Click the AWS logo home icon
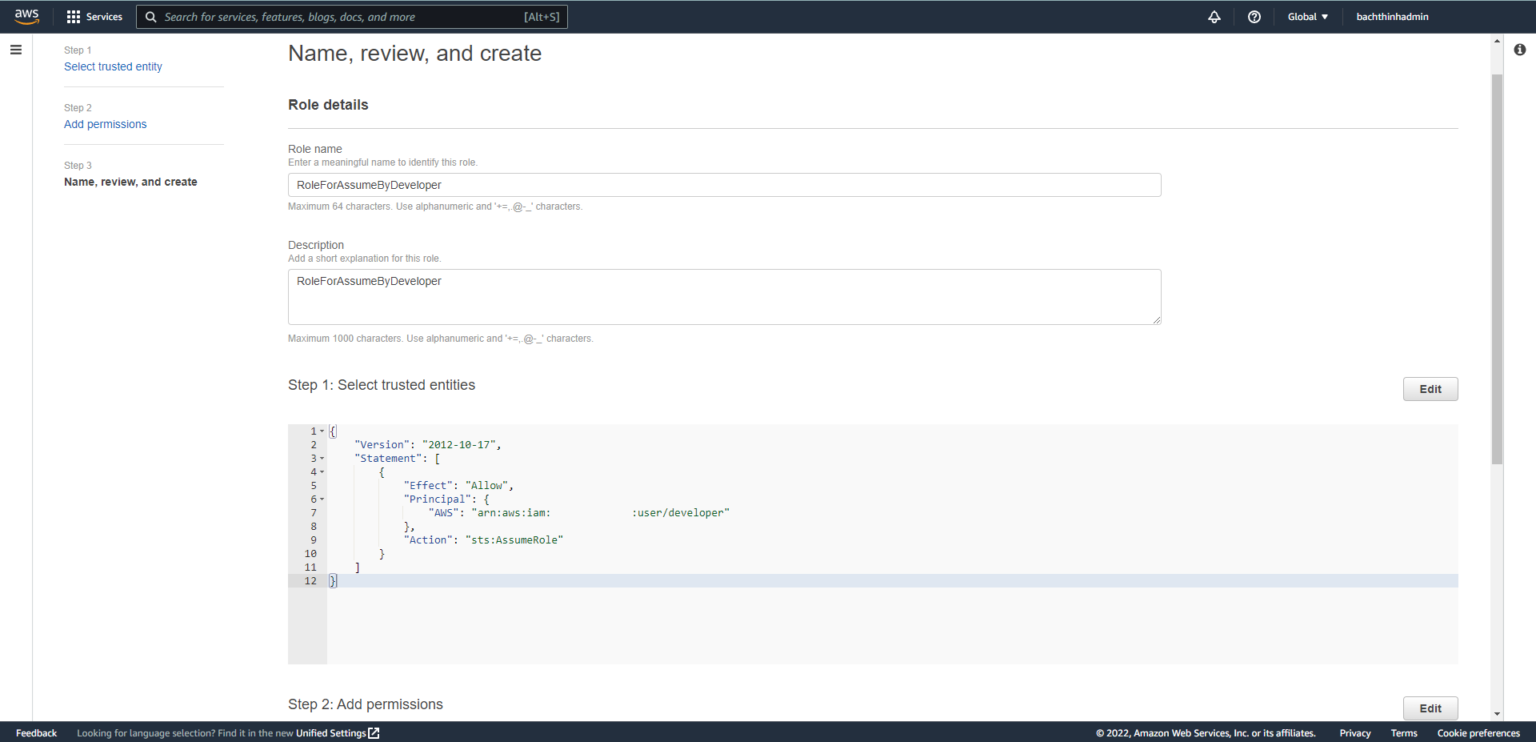This screenshot has width=1536, height=742. coord(26,16)
